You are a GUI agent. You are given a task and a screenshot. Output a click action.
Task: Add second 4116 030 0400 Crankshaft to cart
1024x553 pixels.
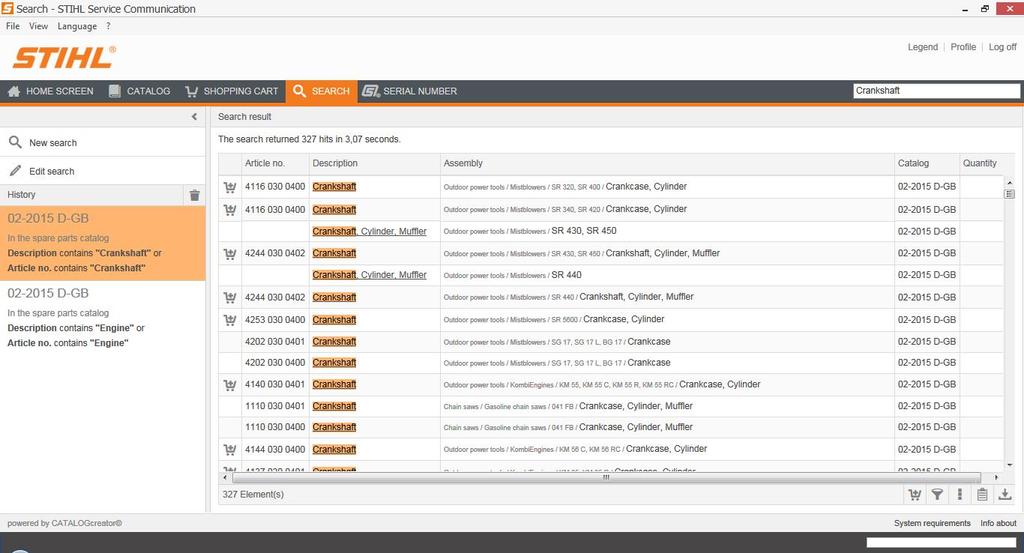pos(229,210)
